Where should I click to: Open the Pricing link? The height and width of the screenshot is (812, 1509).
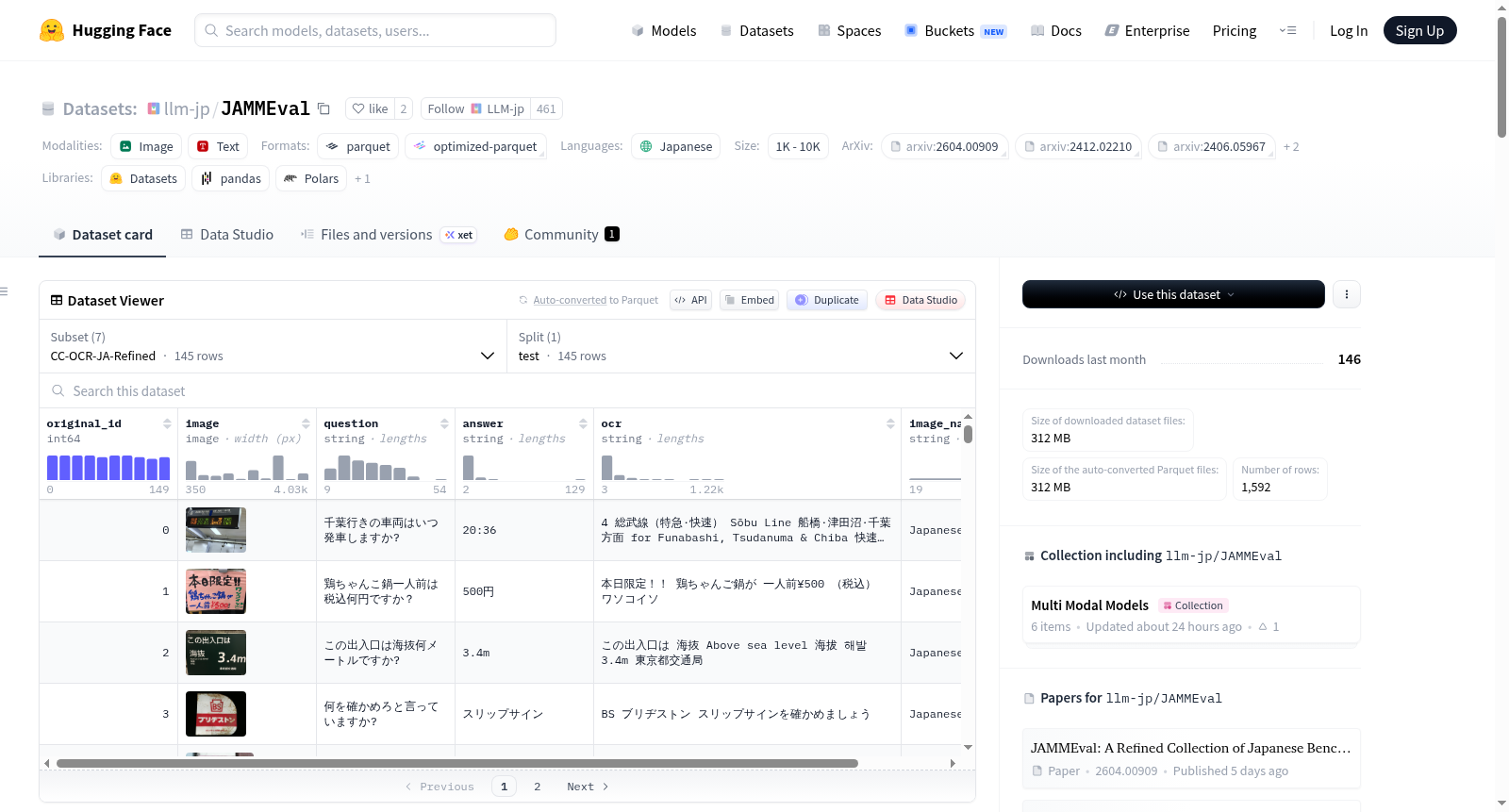point(1235,30)
